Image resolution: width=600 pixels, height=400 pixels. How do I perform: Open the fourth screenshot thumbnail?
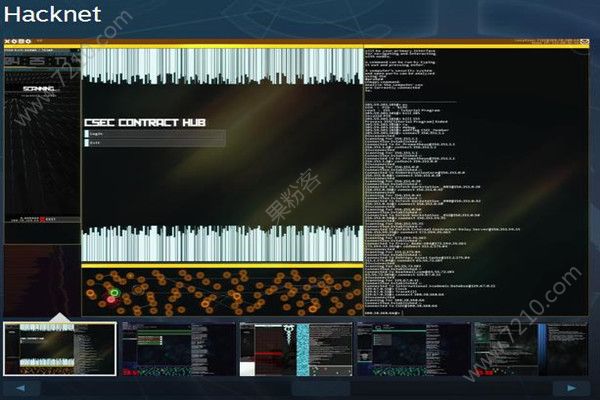[x=413, y=348]
